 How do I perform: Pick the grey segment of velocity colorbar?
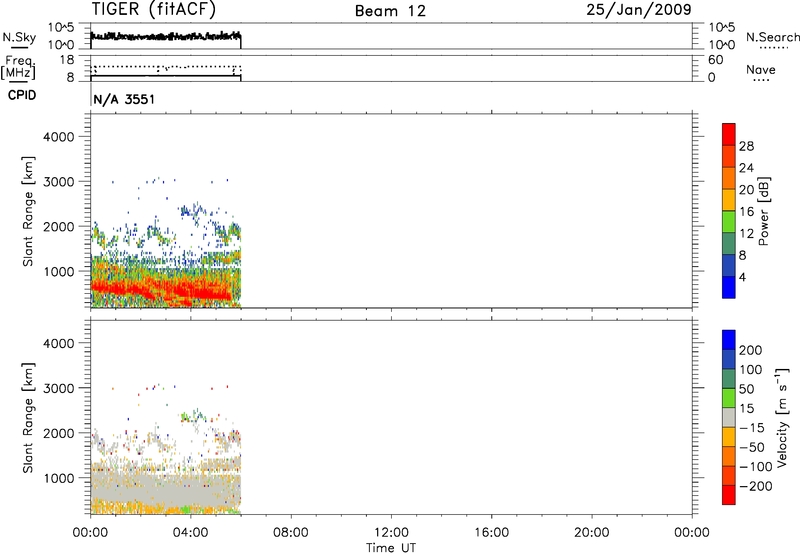pos(729,417)
